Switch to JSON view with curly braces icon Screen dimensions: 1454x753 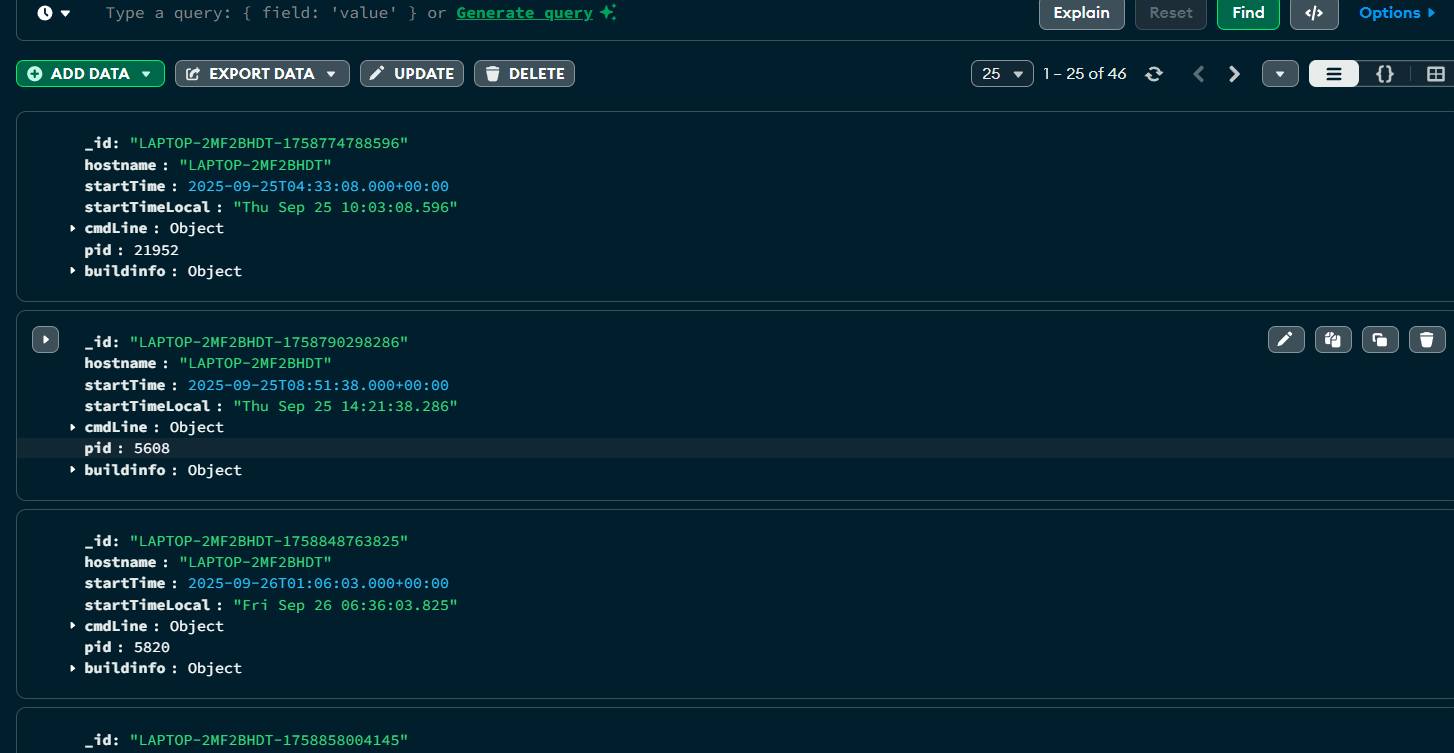(1385, 73)
